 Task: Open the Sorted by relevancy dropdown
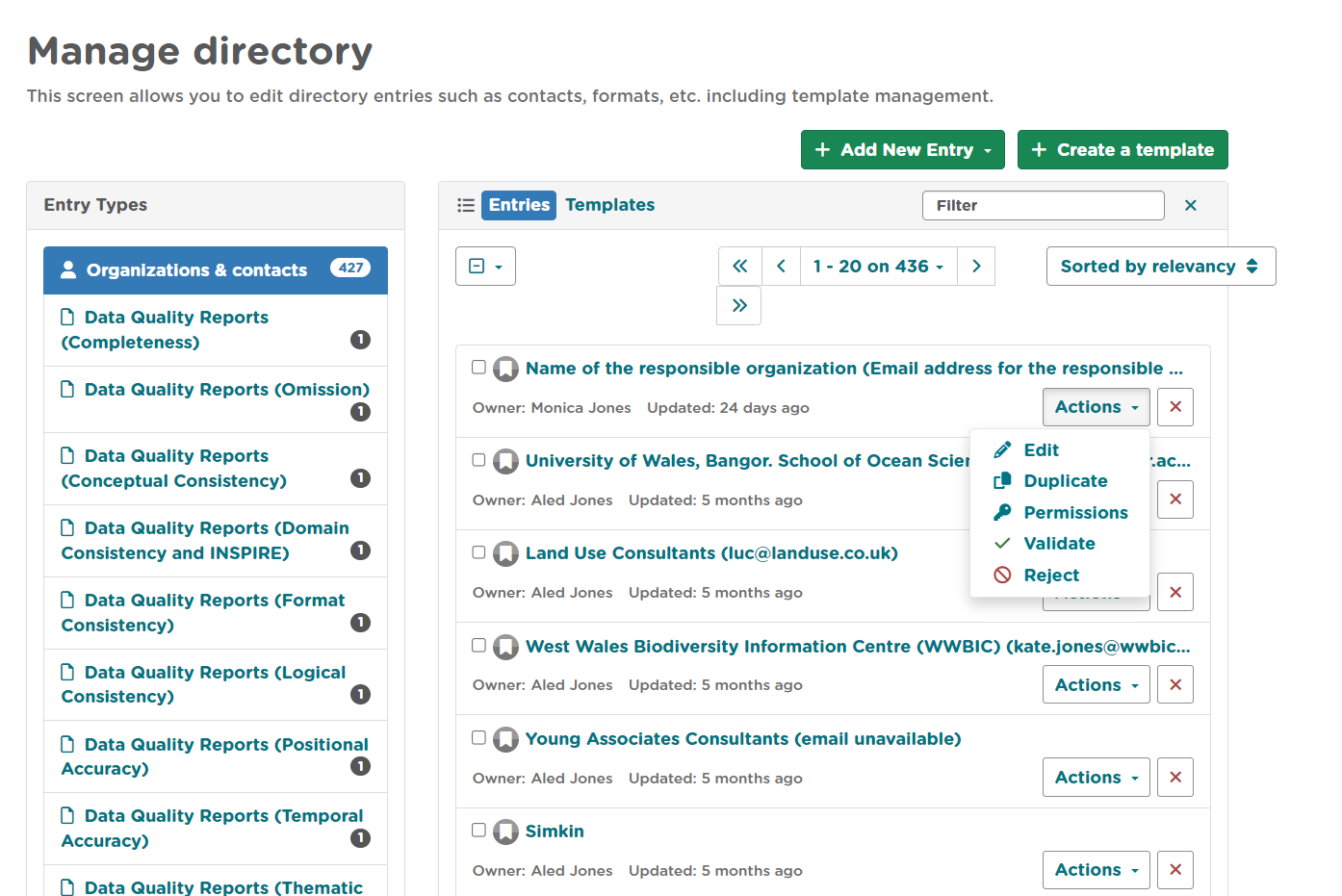[1161, 267]
